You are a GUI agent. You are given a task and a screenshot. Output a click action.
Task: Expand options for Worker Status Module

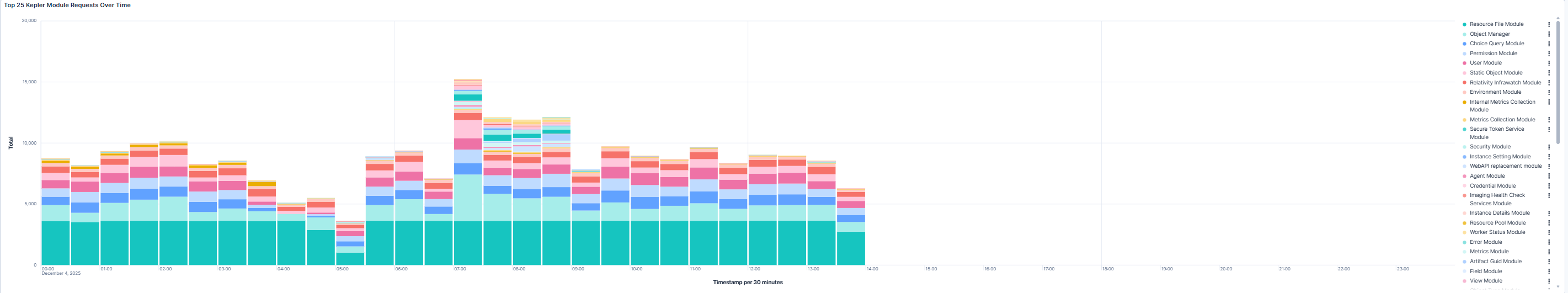tap(1549, 233)
